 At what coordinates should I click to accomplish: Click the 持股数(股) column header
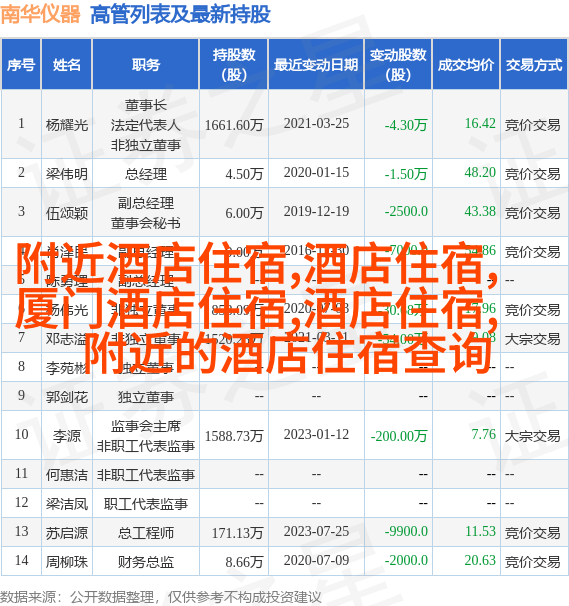click(x=234, y=64)
